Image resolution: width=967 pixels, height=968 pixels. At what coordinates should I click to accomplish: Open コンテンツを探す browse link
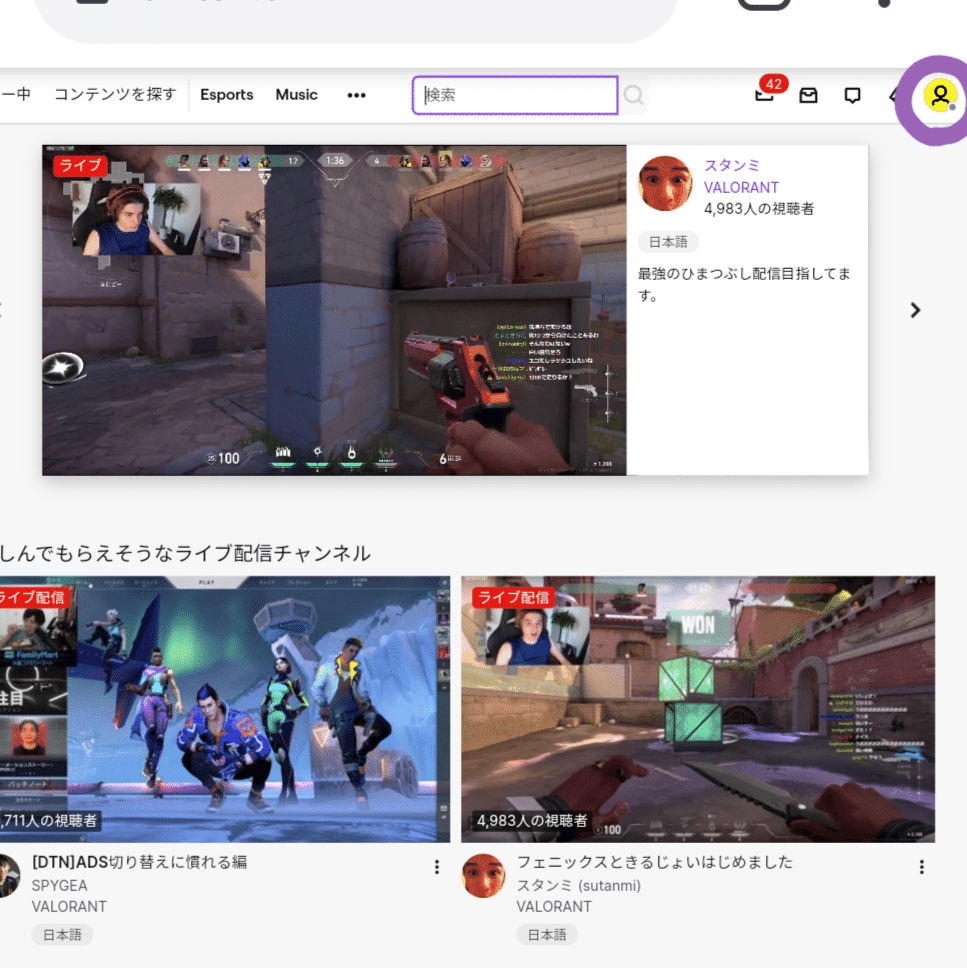115,94
